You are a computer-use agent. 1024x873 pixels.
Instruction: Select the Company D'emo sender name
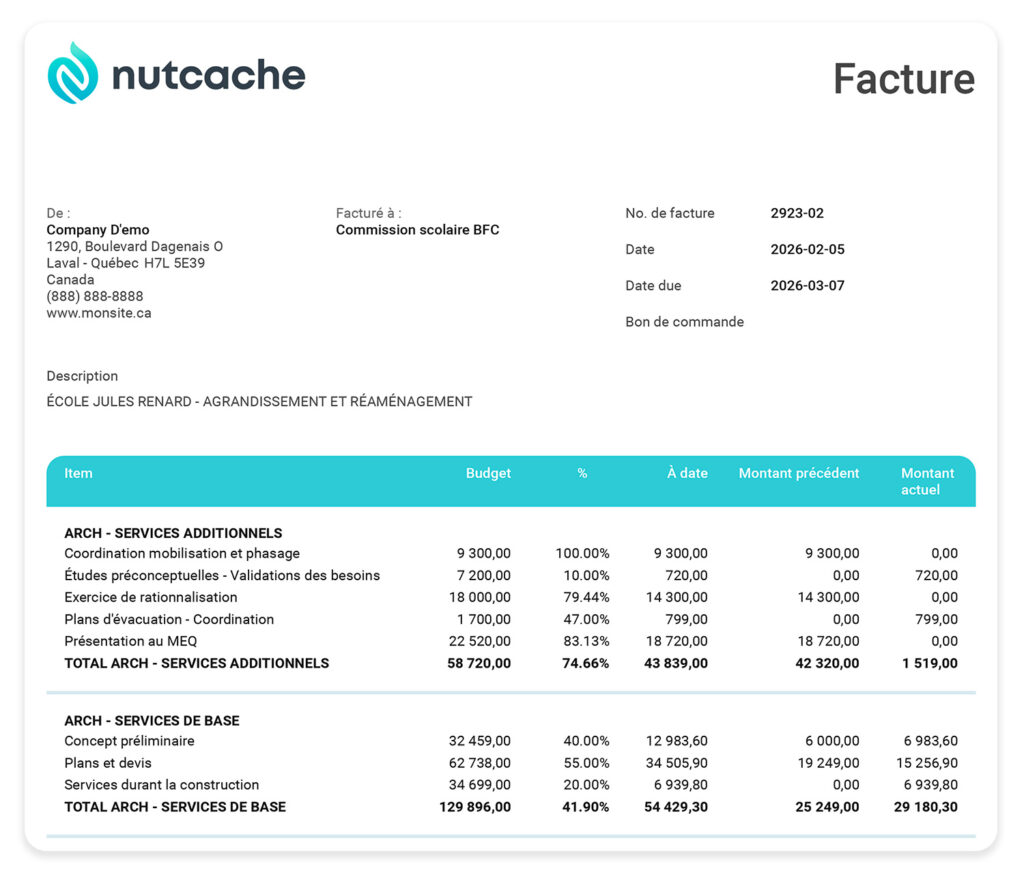[98, 230]
